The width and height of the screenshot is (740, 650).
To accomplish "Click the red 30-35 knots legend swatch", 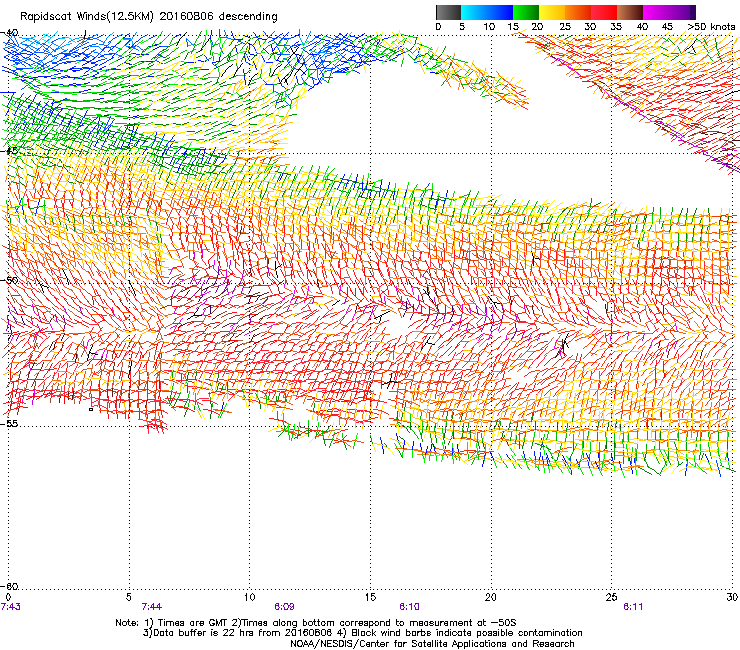I will click(604, 12).
